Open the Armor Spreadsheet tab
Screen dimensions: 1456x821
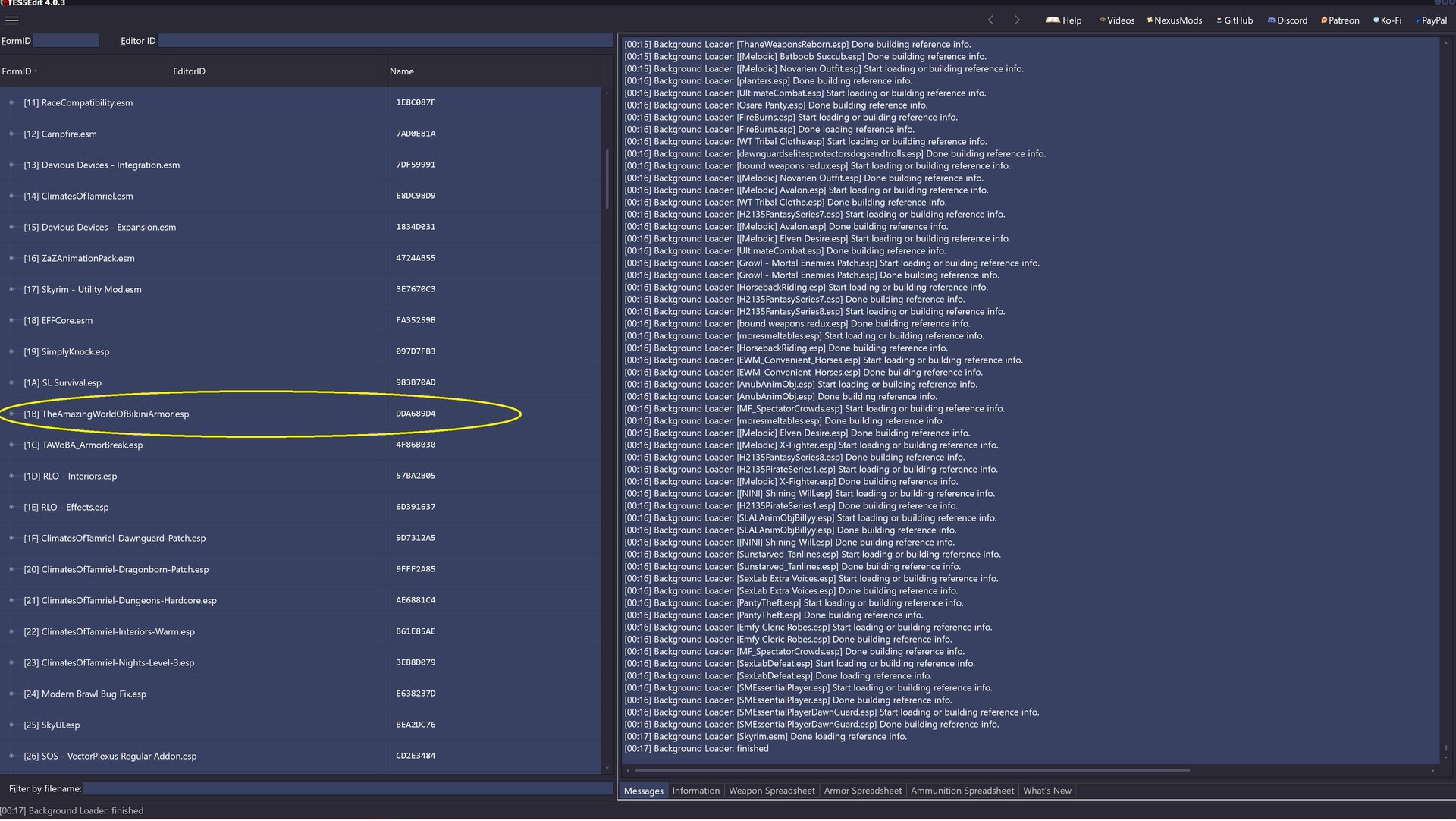pos(862,791)
